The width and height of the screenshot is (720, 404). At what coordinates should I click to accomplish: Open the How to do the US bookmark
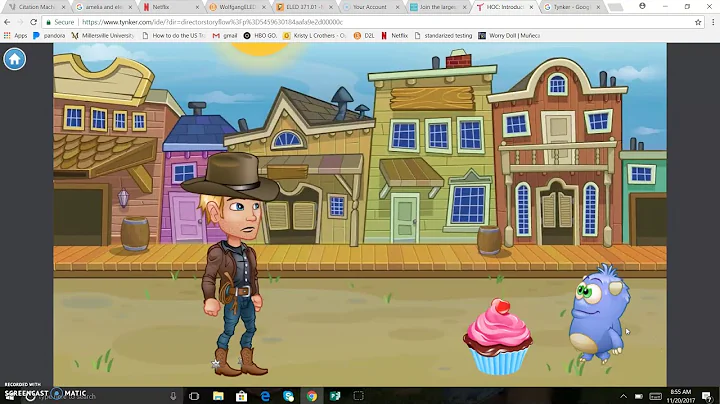click(x=174, y=35)
